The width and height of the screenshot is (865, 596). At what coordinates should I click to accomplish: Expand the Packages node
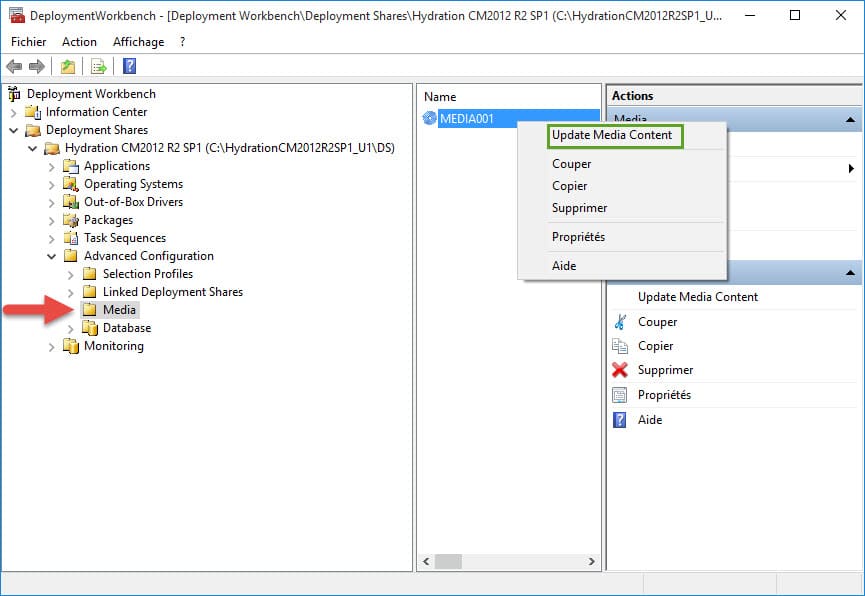pos(52,221)
